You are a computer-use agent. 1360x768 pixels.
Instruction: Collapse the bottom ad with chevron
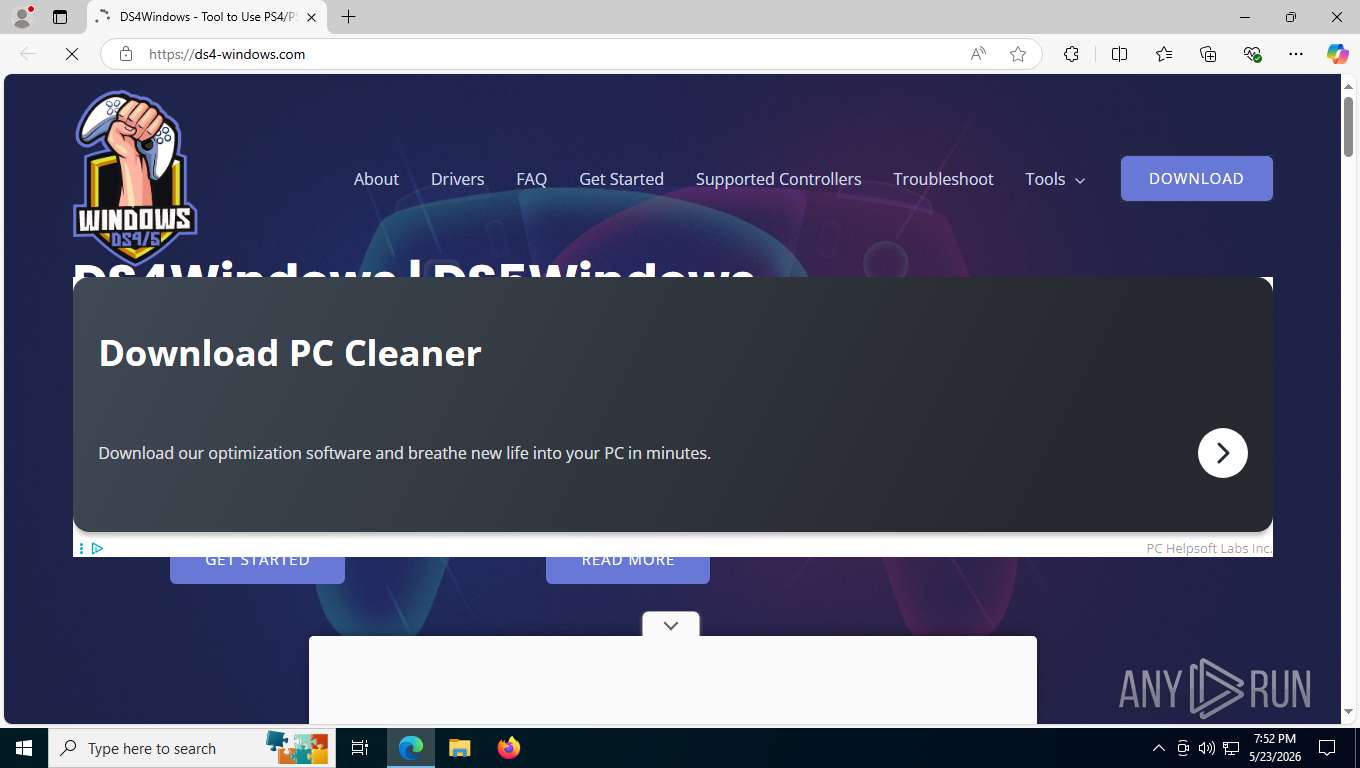point(671,625)
